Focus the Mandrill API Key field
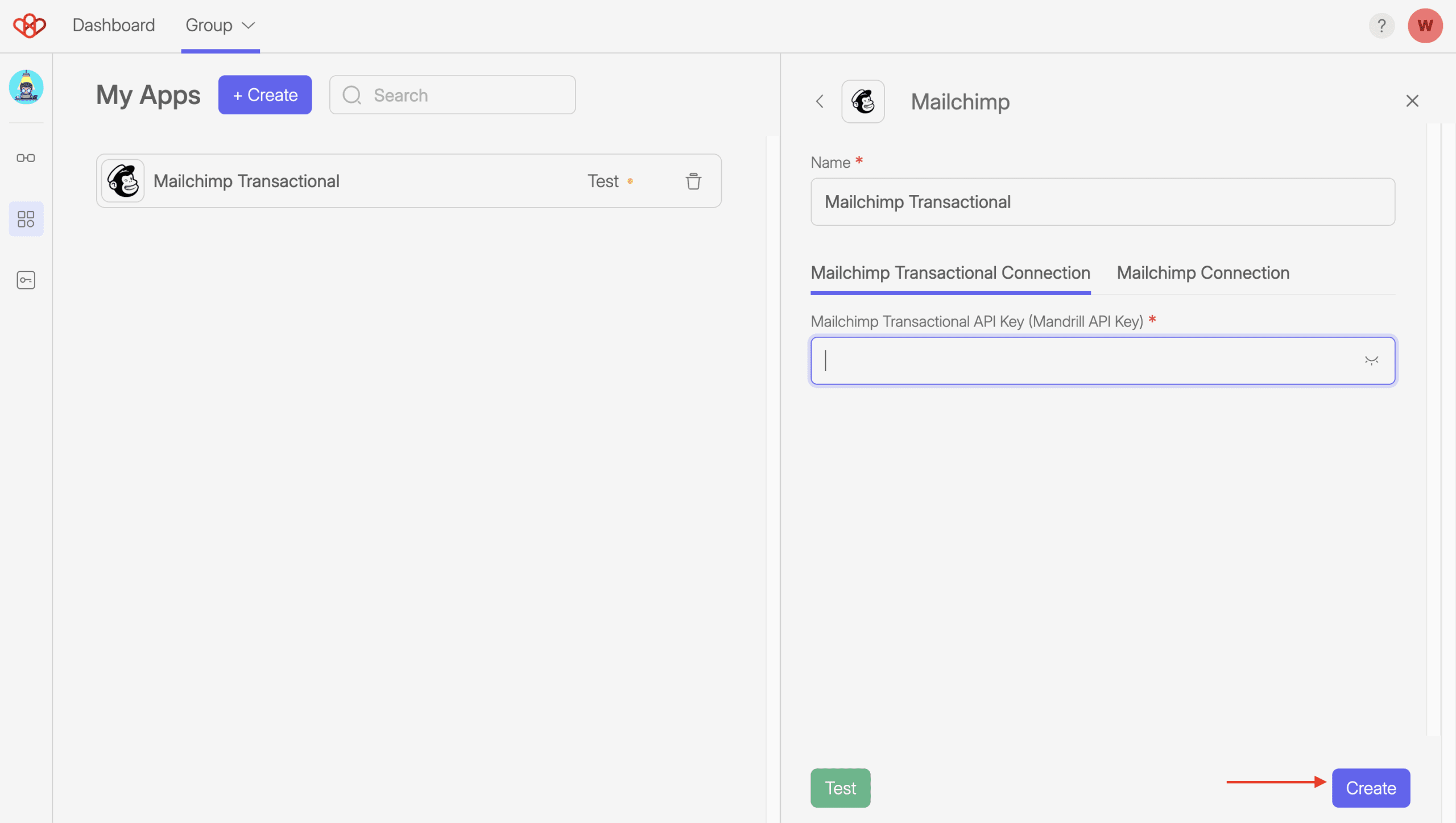Screen dimensions: 1456x823 (1103, 361)
